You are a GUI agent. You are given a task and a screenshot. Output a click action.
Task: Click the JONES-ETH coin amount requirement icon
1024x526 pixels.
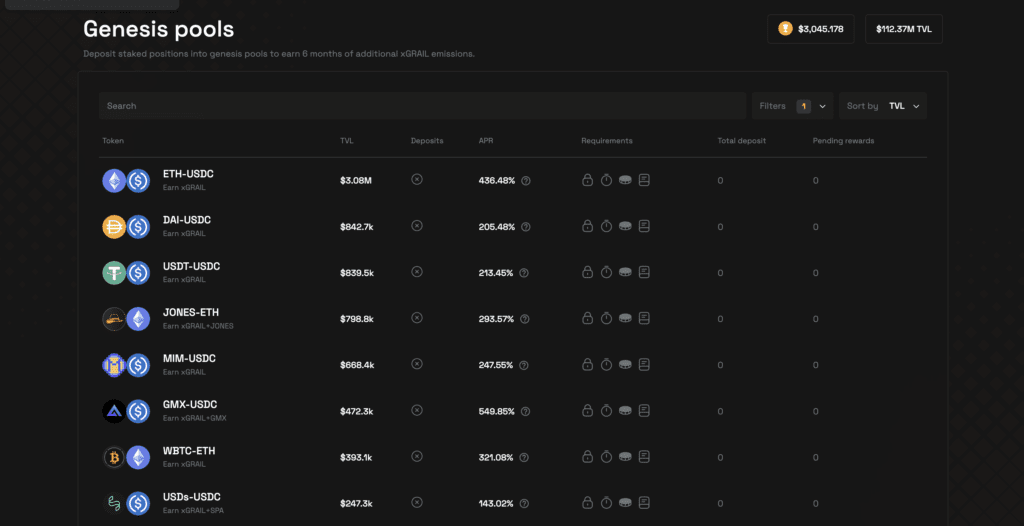click(625, 318)
